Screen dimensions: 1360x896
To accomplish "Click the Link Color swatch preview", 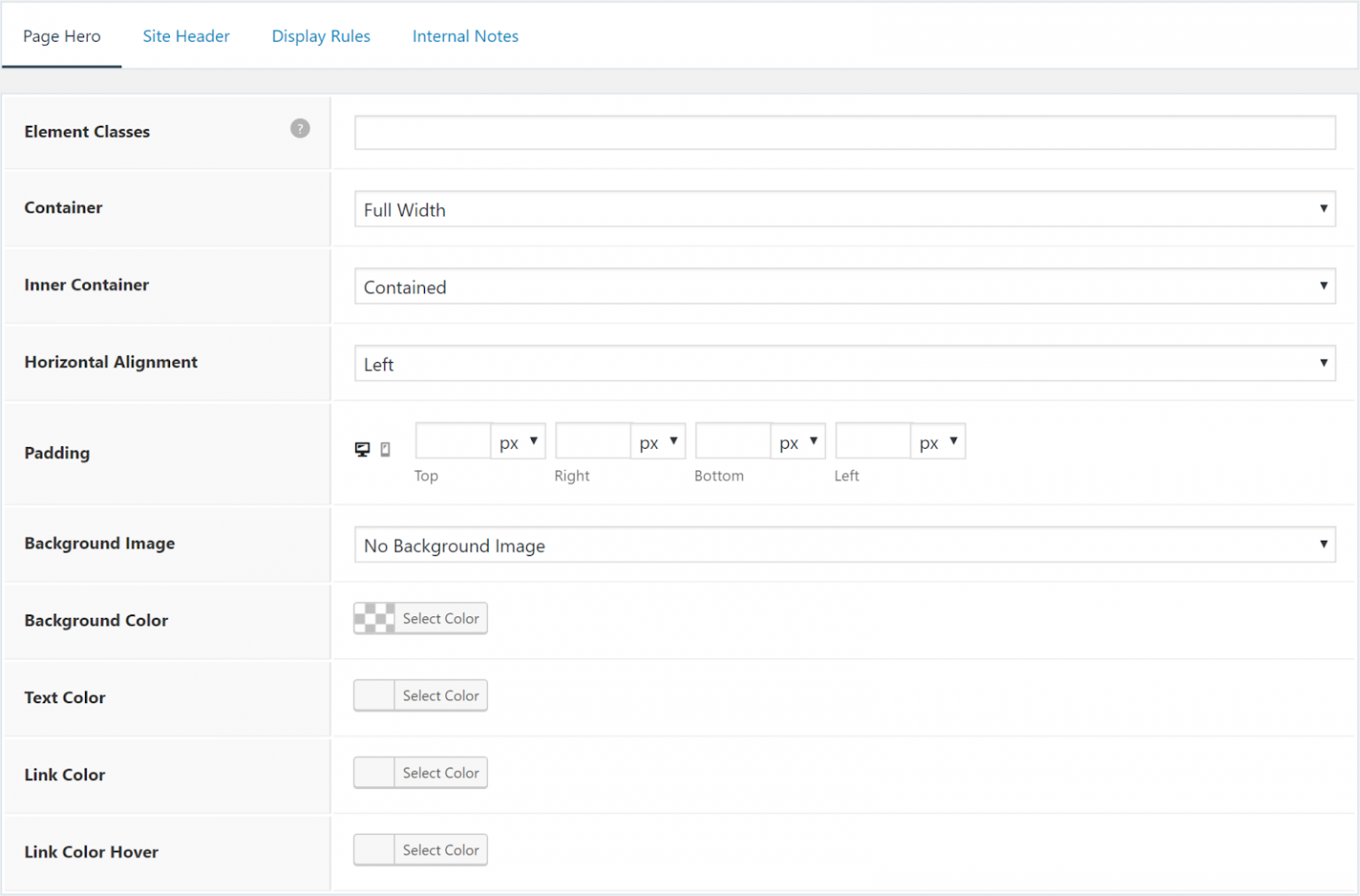I will coord(375,773).
